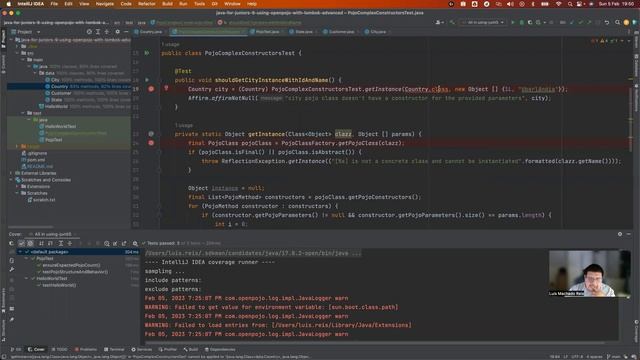
Task: Open Problems tool window tab
Action: [x=86, y=349]
